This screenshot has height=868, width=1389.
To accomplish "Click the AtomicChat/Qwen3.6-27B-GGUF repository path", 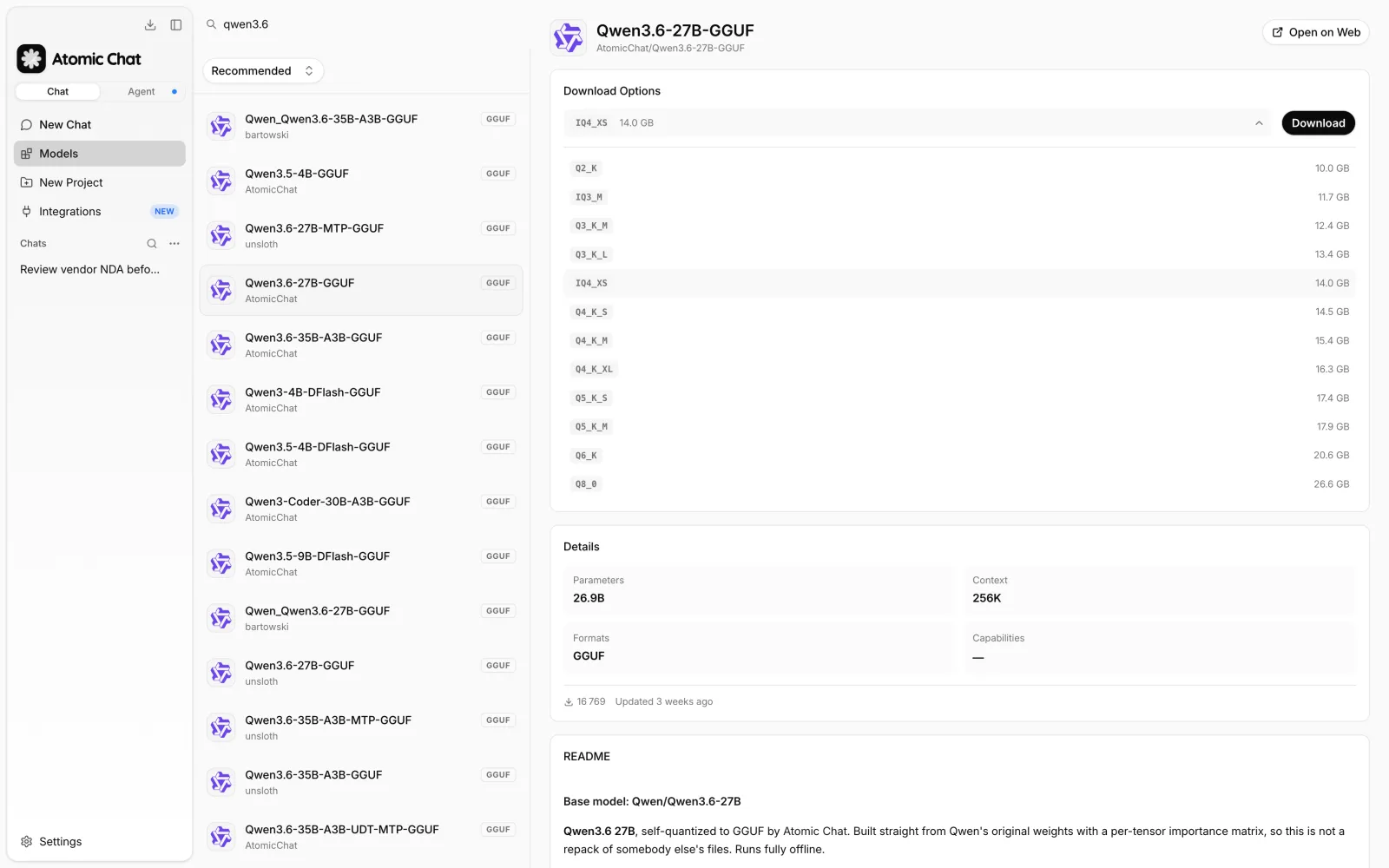I will pos(670,49).
